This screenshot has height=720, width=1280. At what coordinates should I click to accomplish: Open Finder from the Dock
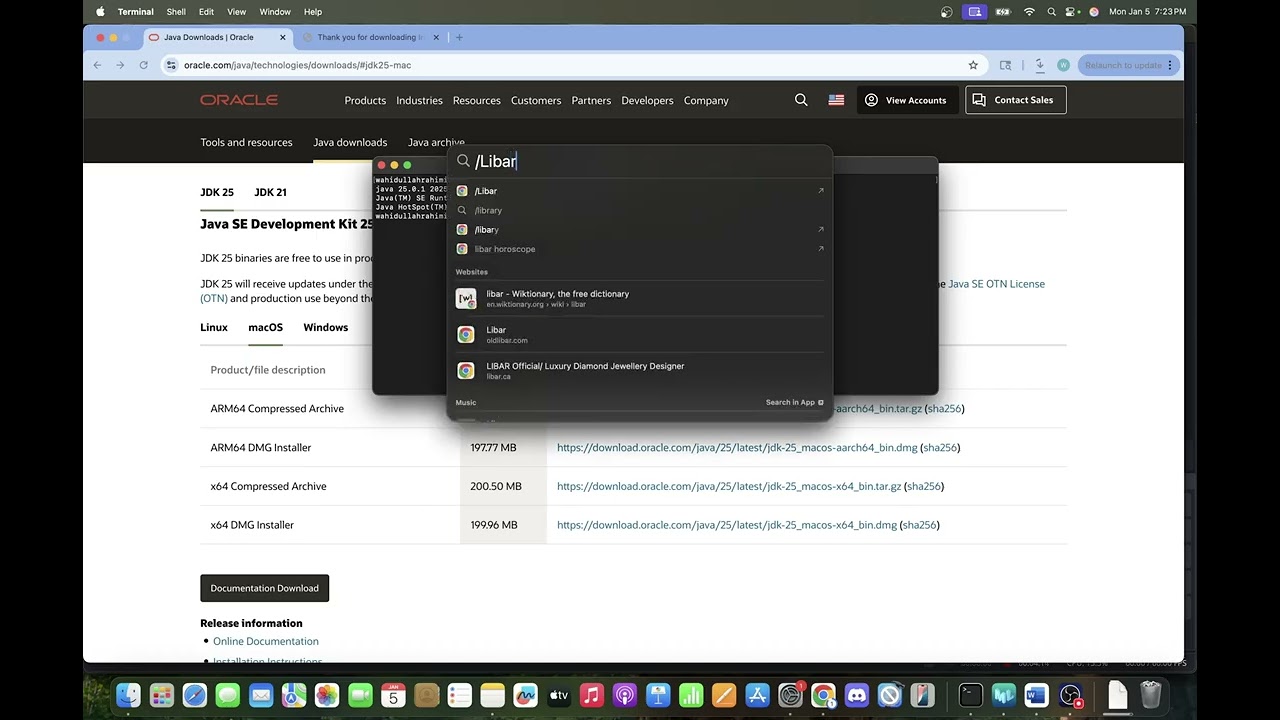click(128, 695)
